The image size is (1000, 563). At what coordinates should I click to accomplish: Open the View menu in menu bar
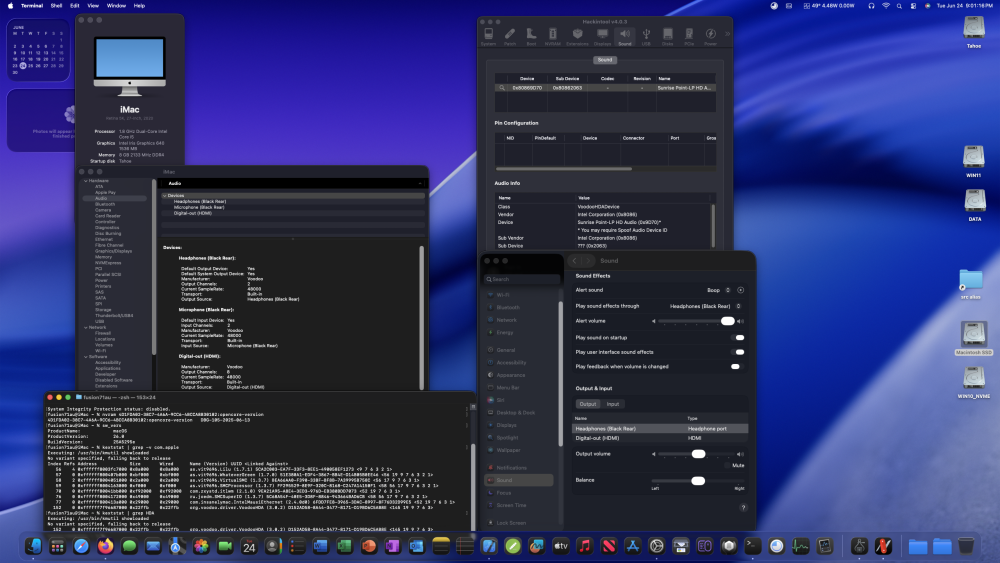click(93, 6)
